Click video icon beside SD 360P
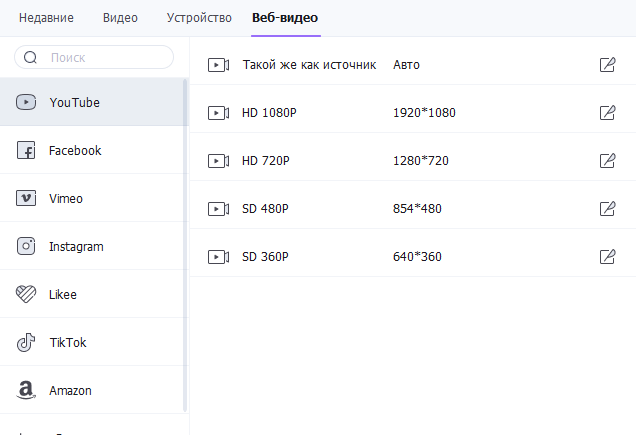The height and width of the screenshot is (435, 636). click(219, 257)
